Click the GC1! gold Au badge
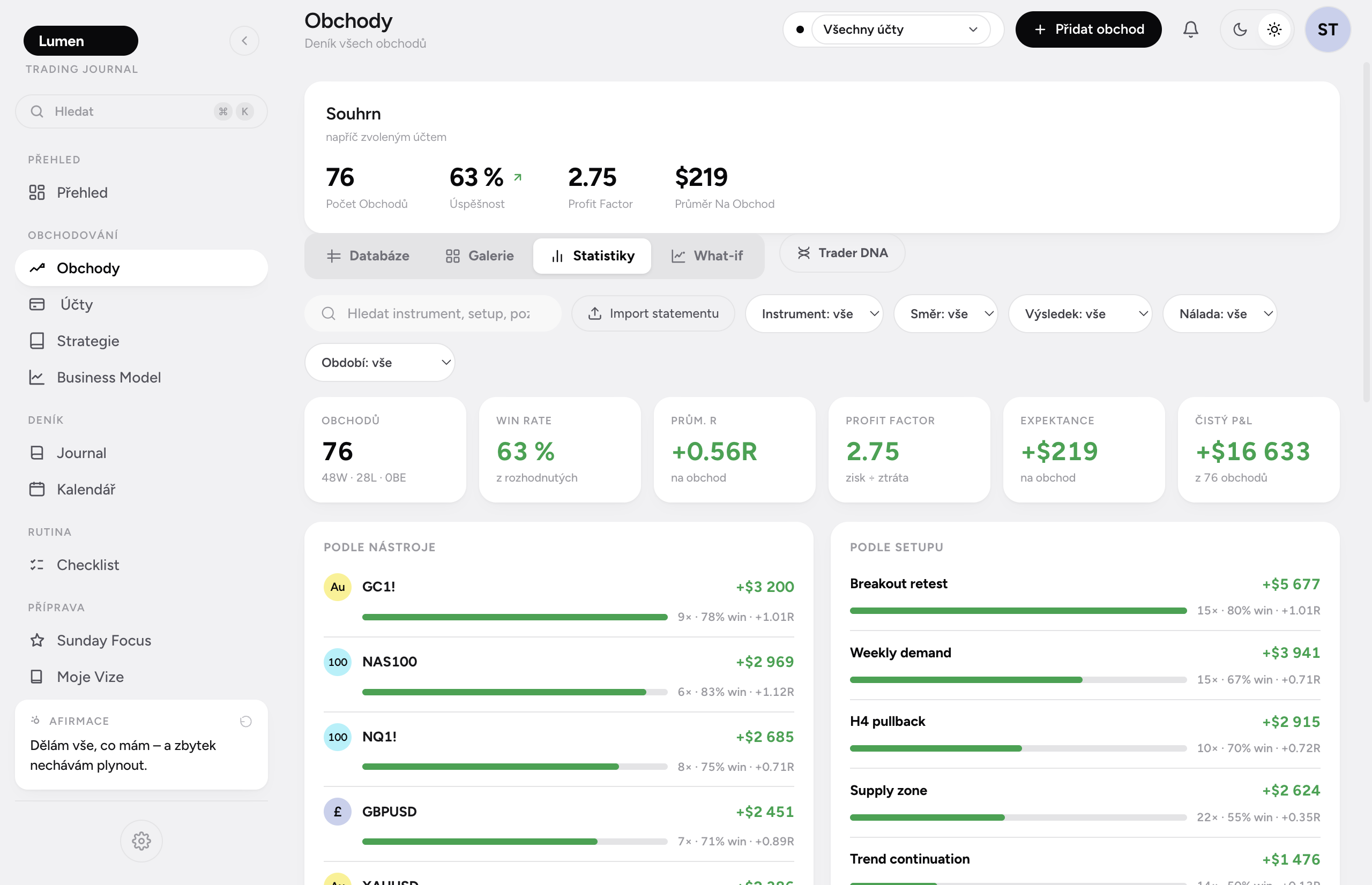Screen dimensions: 1372x885 [338, 587]
